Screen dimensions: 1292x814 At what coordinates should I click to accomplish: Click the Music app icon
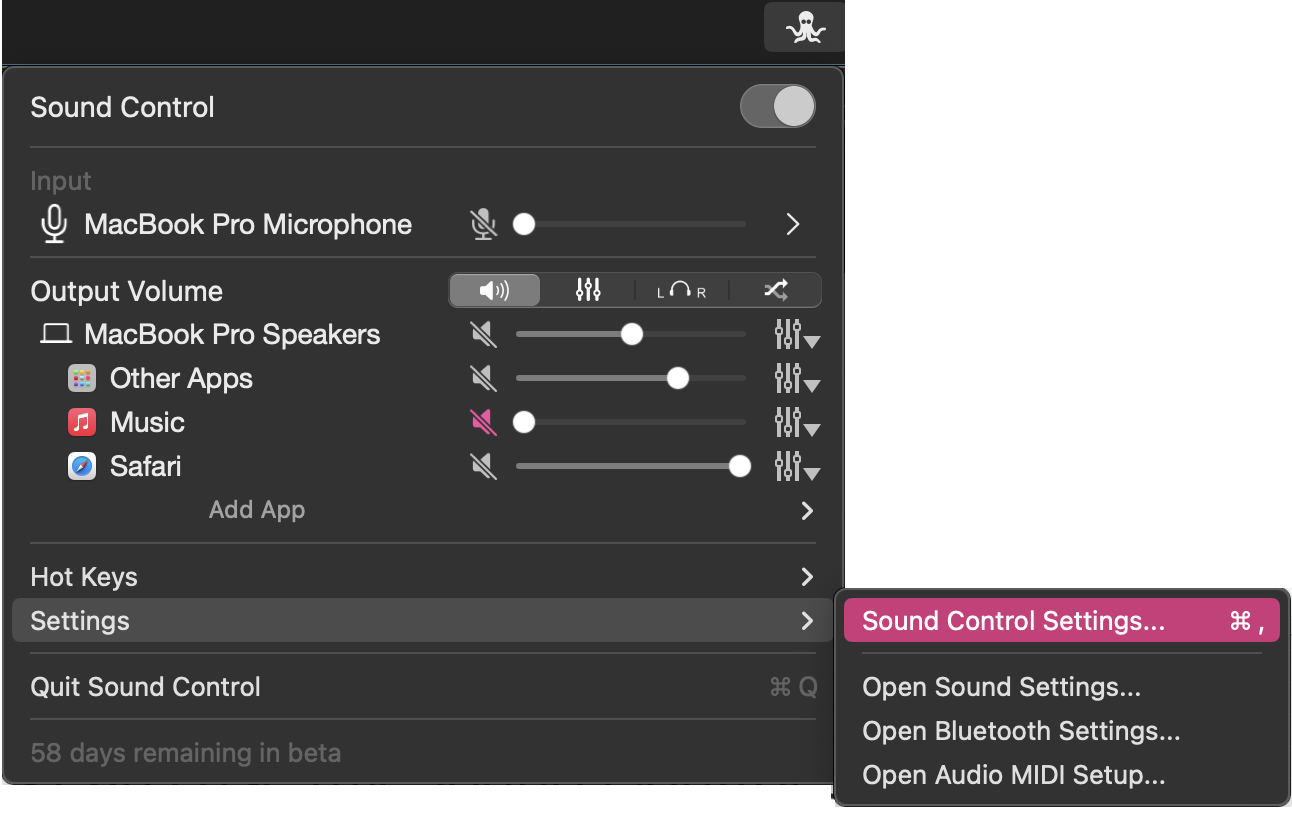(81, 422)
